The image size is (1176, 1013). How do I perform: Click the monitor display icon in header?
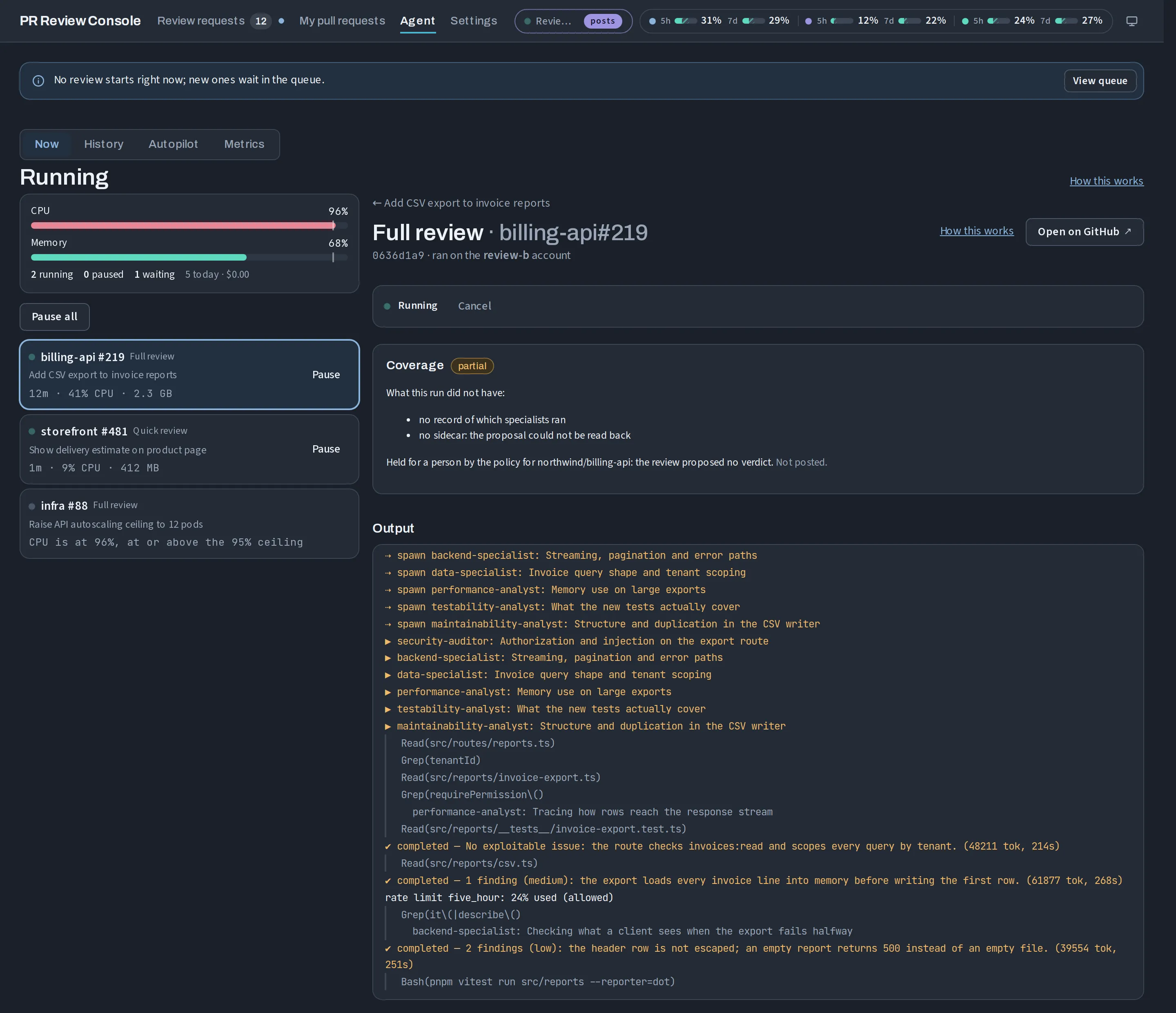click(1131, 21)
